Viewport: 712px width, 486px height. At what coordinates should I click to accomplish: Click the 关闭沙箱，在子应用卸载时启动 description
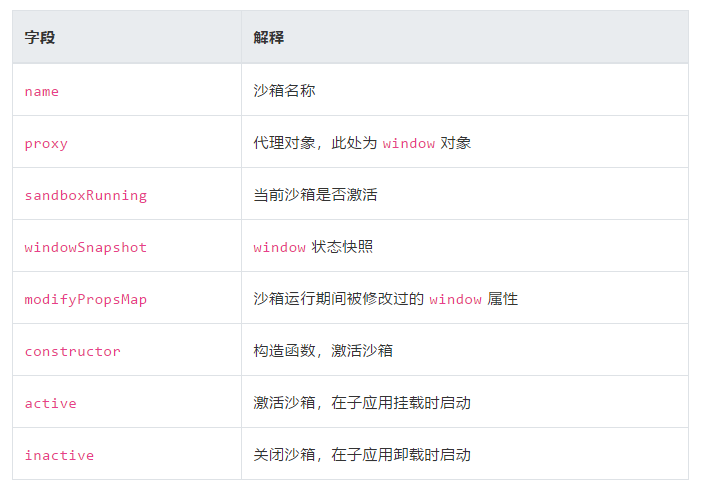[x=362, y=455]
